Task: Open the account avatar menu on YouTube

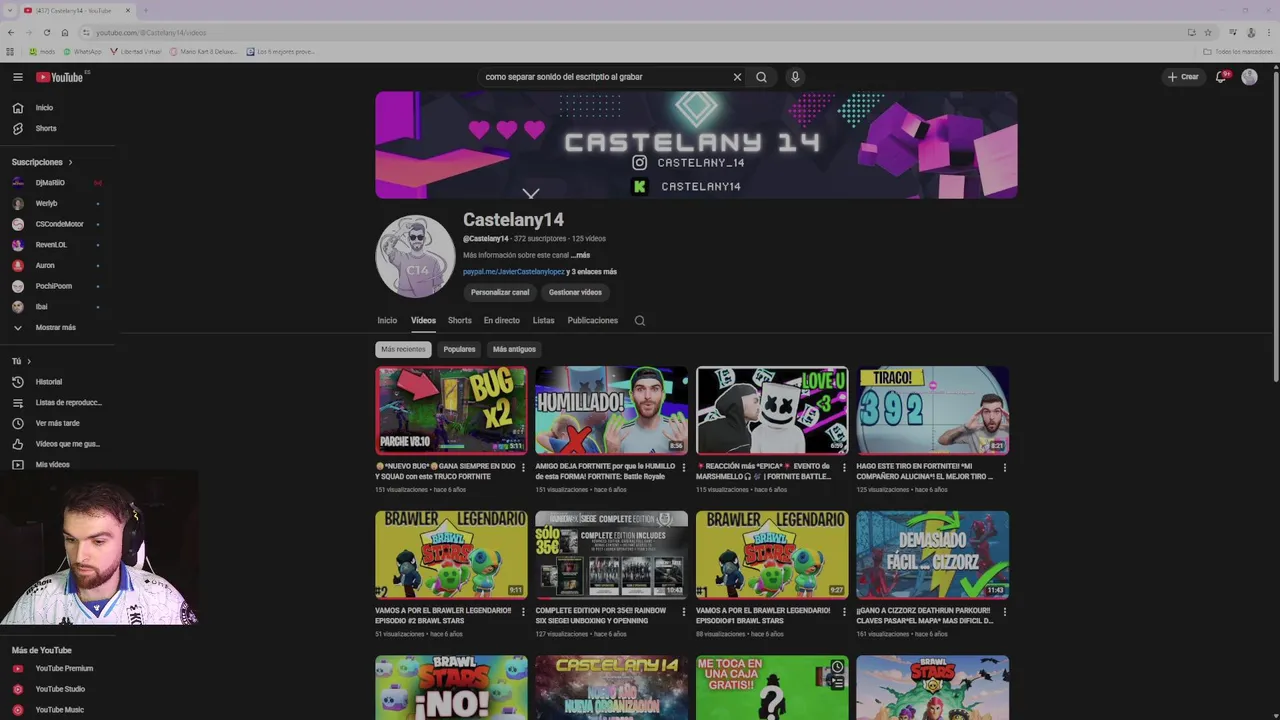Action: tap(1249, 77)
